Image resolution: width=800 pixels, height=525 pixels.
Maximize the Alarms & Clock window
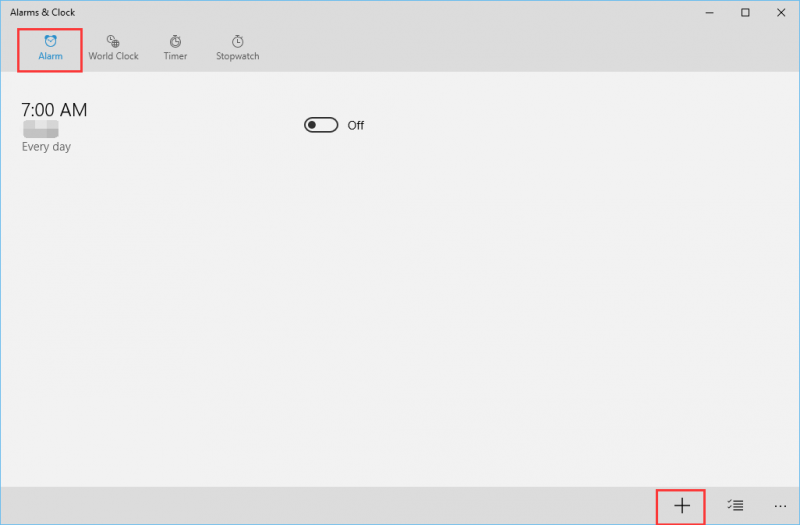745,12
